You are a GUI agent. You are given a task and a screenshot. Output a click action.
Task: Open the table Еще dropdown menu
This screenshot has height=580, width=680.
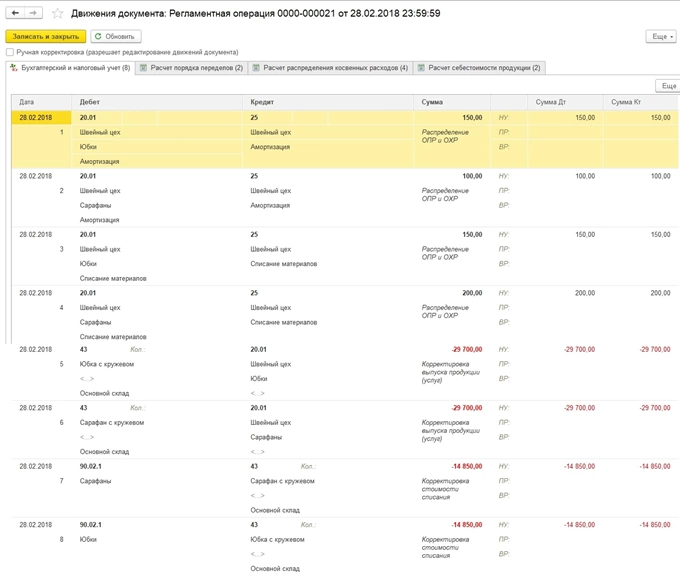pyautogui.click(x=668, y=86)
